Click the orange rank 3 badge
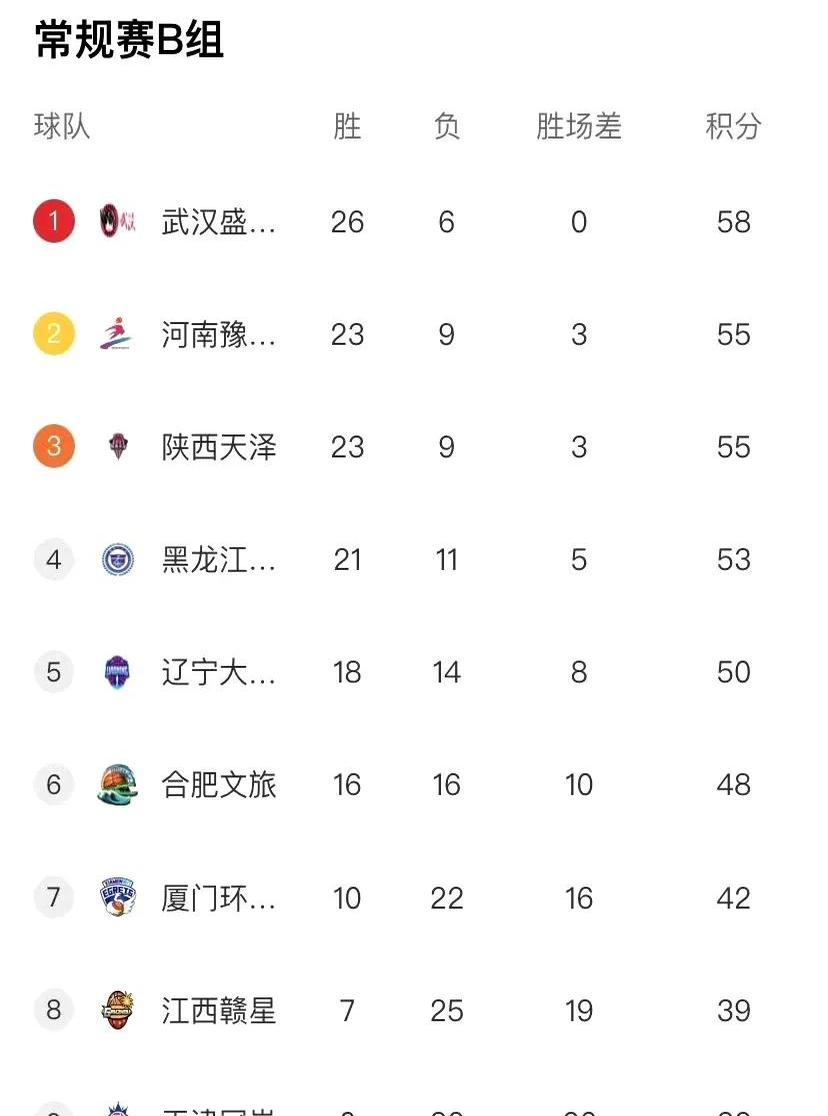The width and height of the screenshot is (828, 1116). click(x=54, y=446)
